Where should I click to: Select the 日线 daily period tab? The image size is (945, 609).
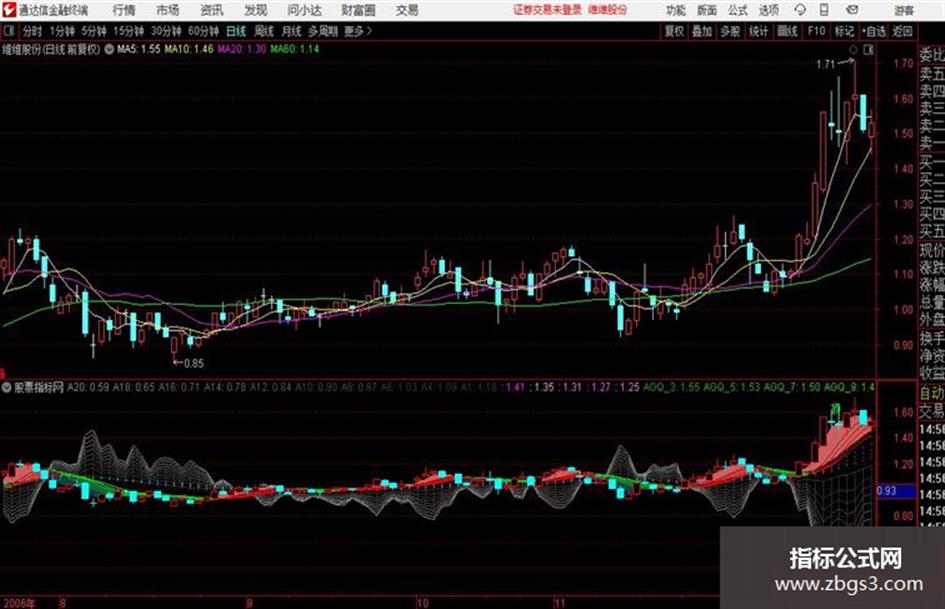(236, 31)
